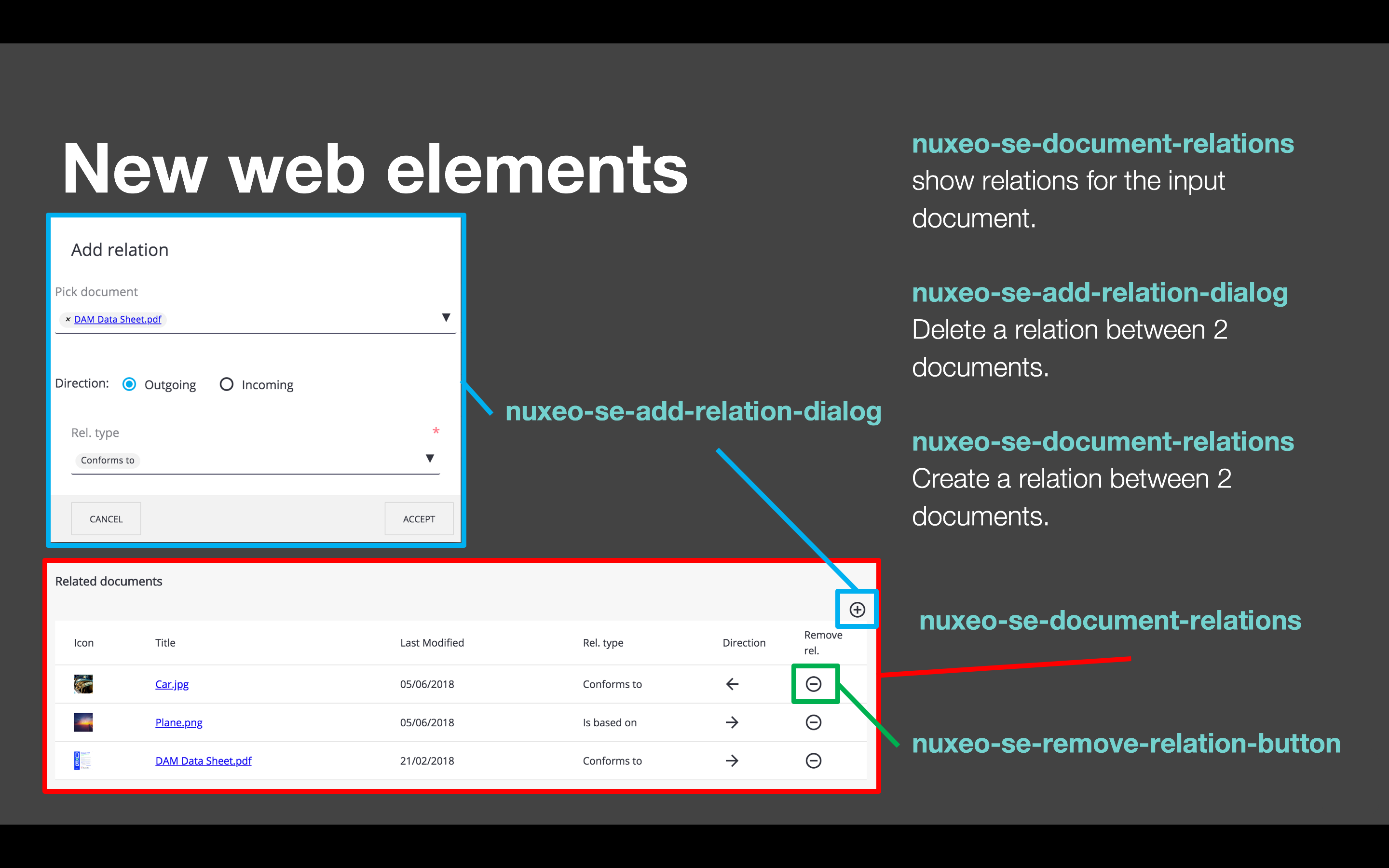Open the Plane.png link
1389x868 pixels.
[178, 723]
